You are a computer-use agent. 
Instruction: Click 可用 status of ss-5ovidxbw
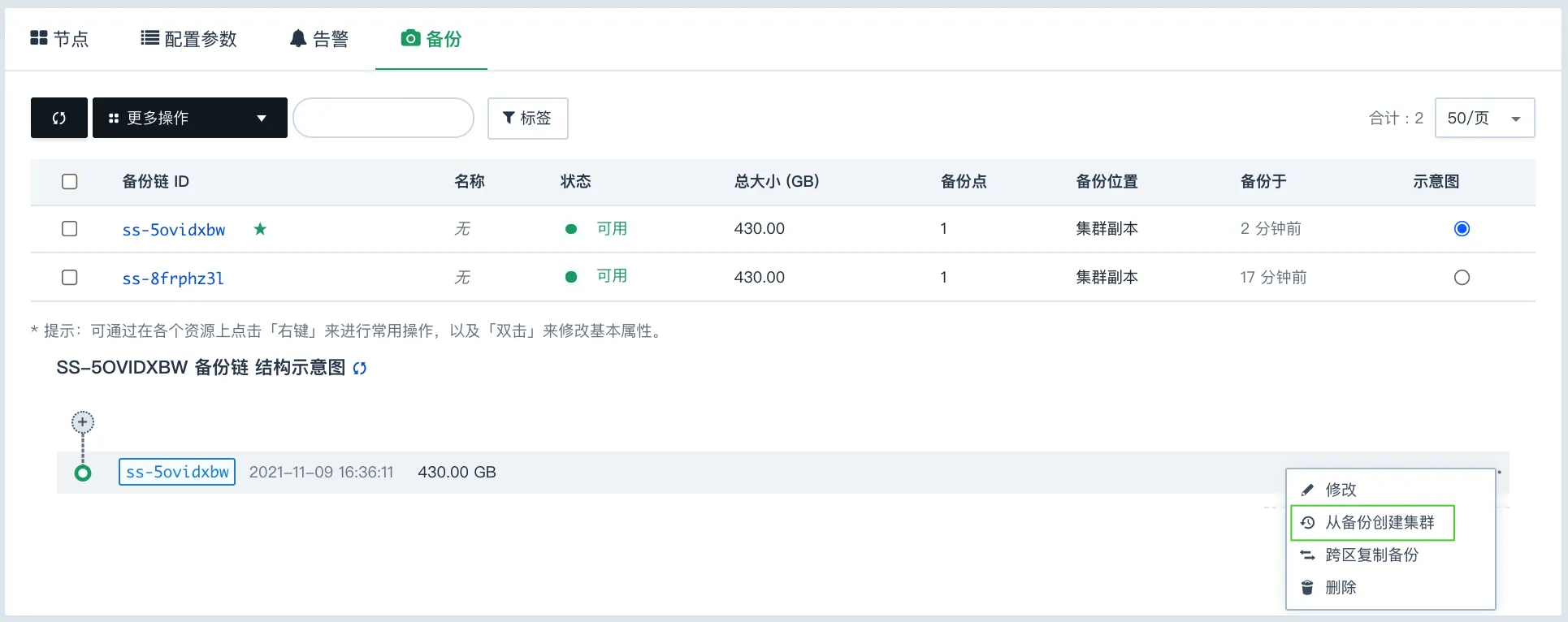click(612, 229)
